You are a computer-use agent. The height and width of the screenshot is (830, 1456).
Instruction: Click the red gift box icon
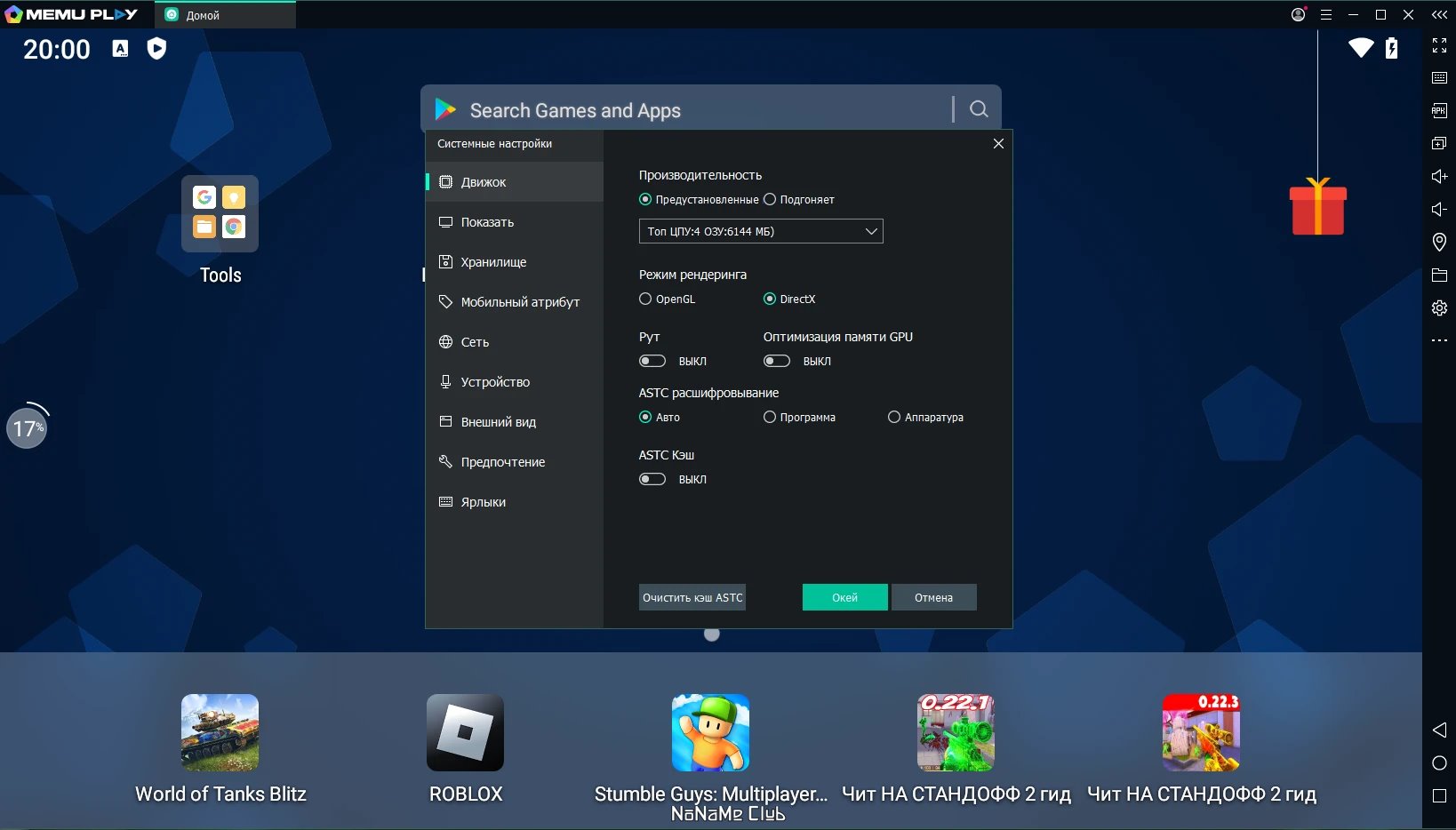(x=1317, y=206)
